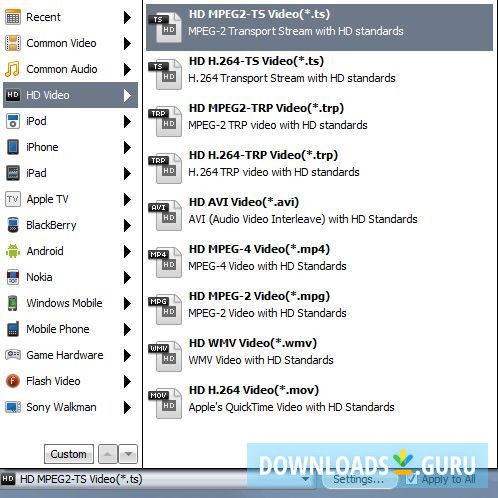This screenshot has width=498, height=498.
Task: Click the Custom button
Action: [x=69, y=454]
